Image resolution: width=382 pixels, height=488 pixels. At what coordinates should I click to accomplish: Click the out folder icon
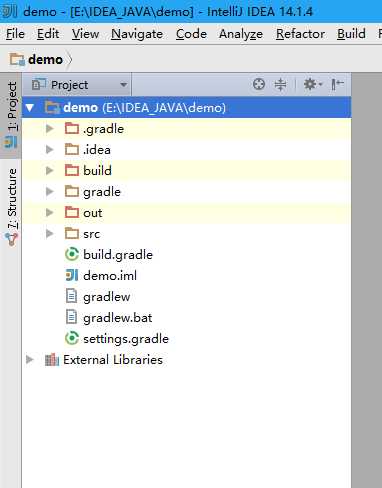point(72,212)
